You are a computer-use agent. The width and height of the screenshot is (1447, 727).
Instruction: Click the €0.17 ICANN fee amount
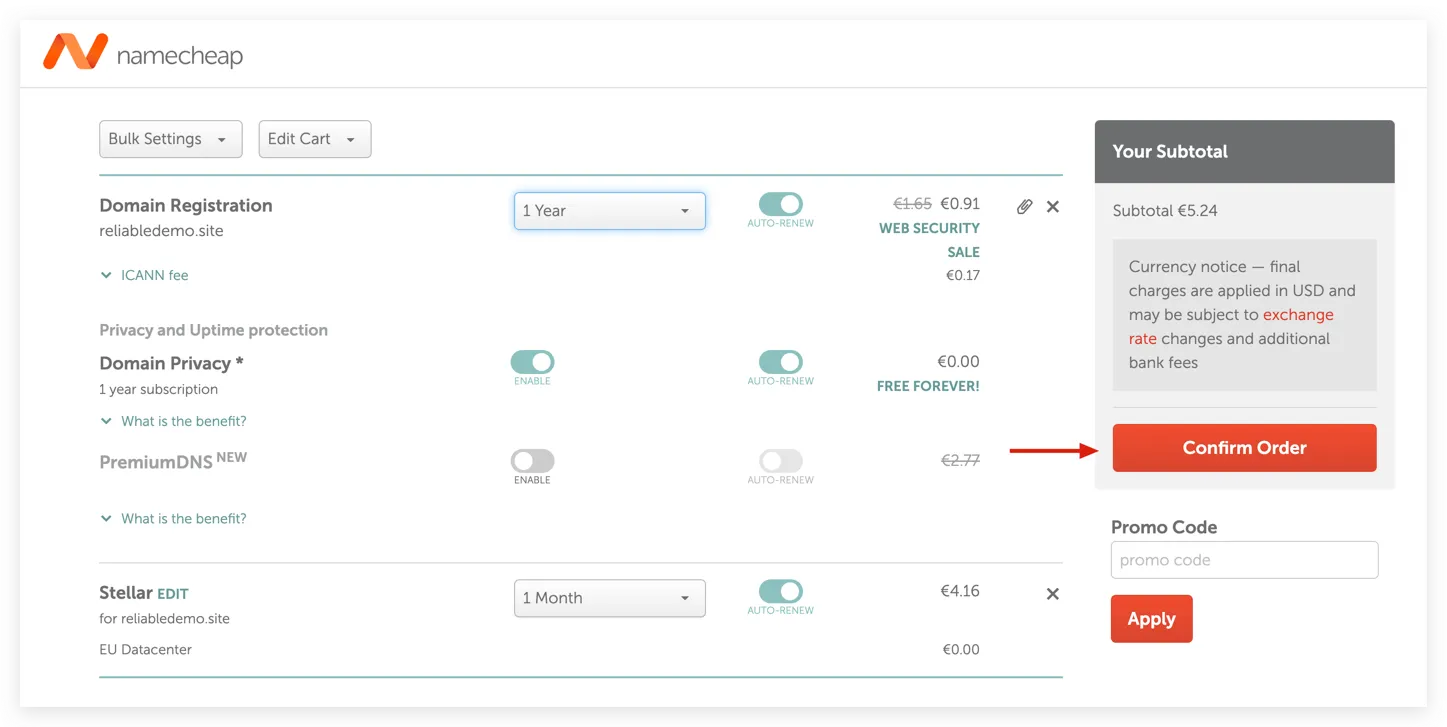963,275
